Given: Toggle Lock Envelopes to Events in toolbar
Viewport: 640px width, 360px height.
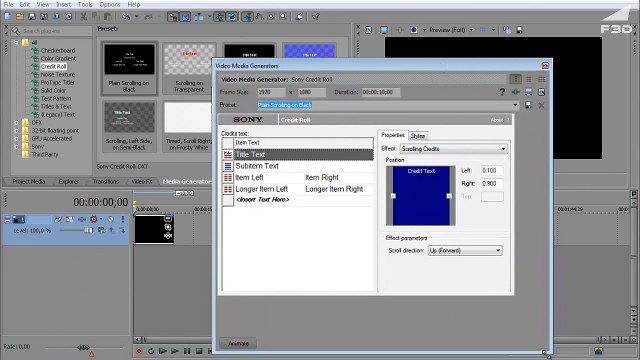Looking at the screenshot, I should pyautogui.click(x=220, y=17).
